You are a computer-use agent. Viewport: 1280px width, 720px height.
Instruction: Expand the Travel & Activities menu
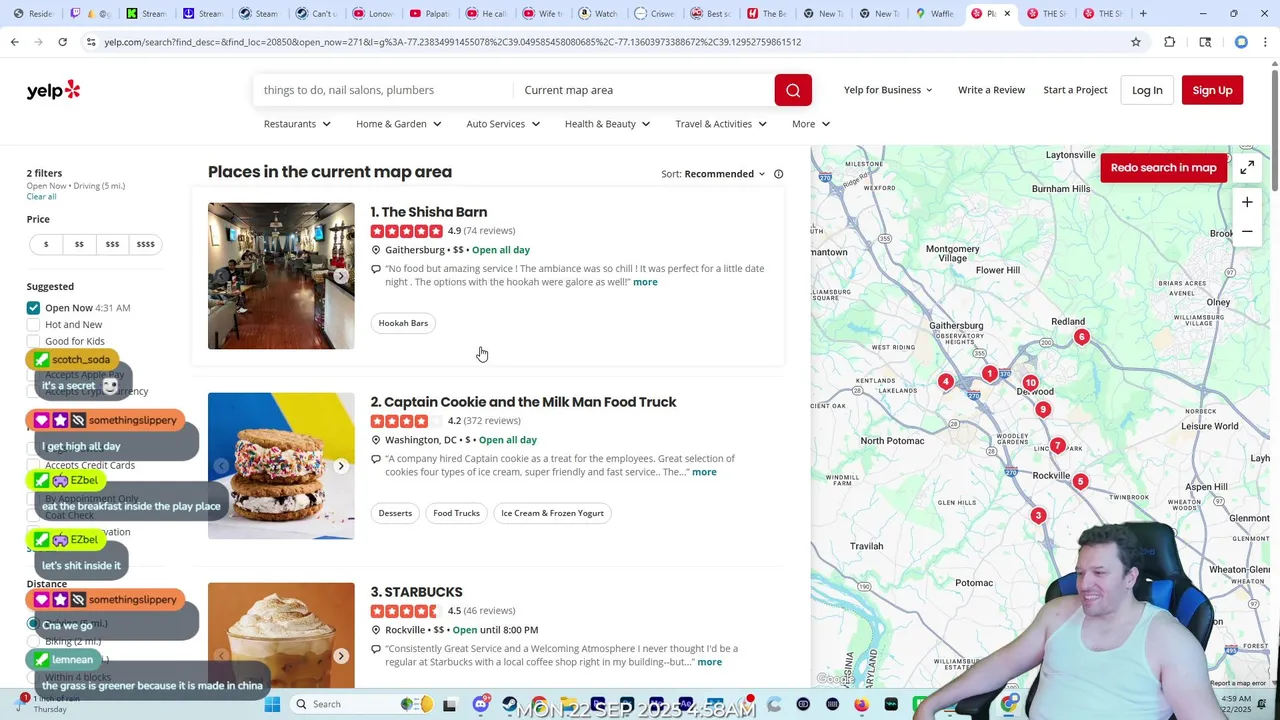(x=721, y=124)
